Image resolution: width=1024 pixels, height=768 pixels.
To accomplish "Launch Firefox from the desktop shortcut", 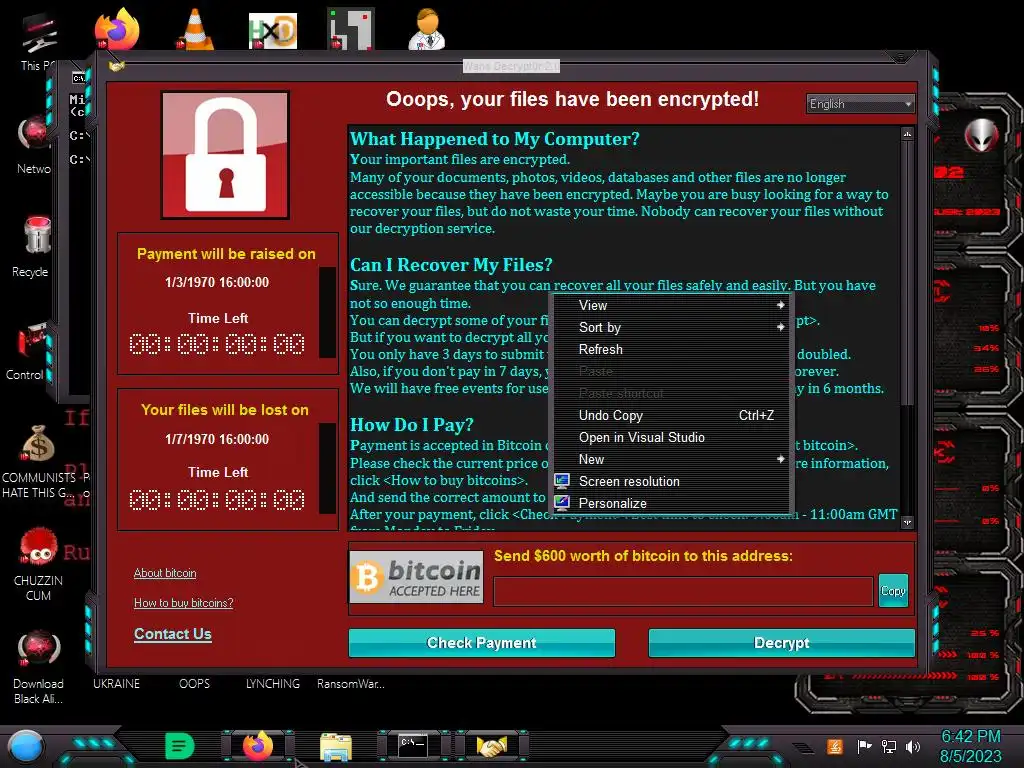I will coord(117,29).
